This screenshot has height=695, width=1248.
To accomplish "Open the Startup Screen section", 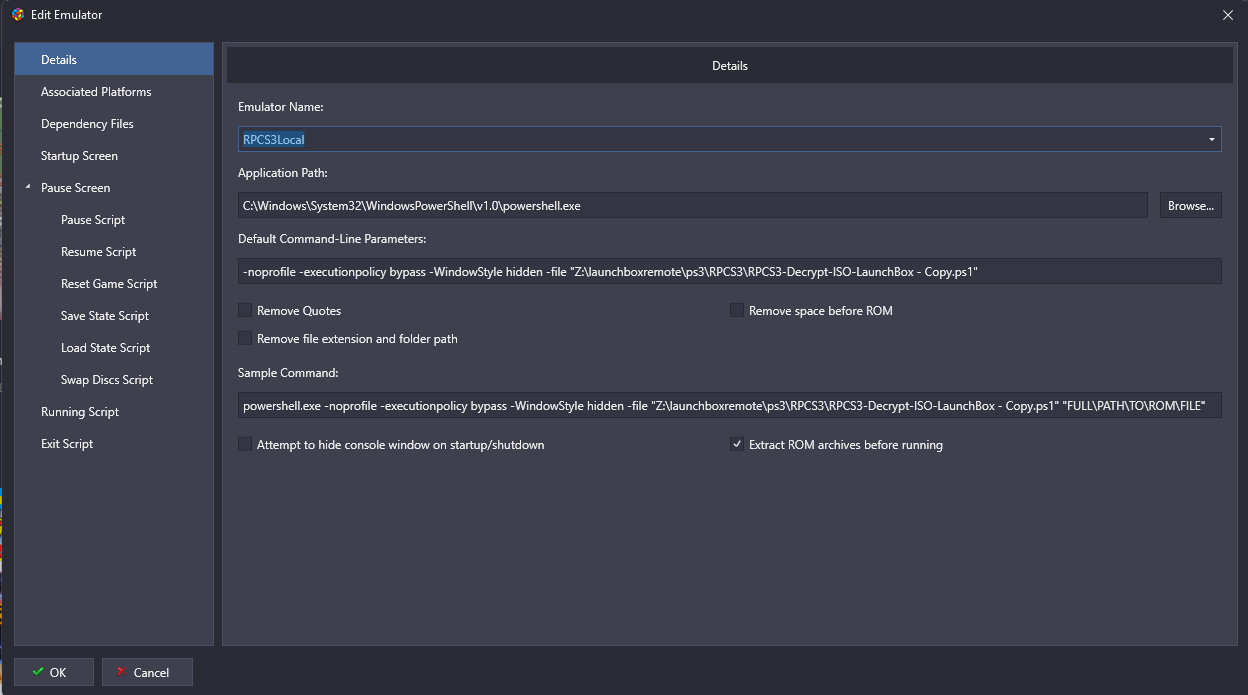I will tap(114, 156).
